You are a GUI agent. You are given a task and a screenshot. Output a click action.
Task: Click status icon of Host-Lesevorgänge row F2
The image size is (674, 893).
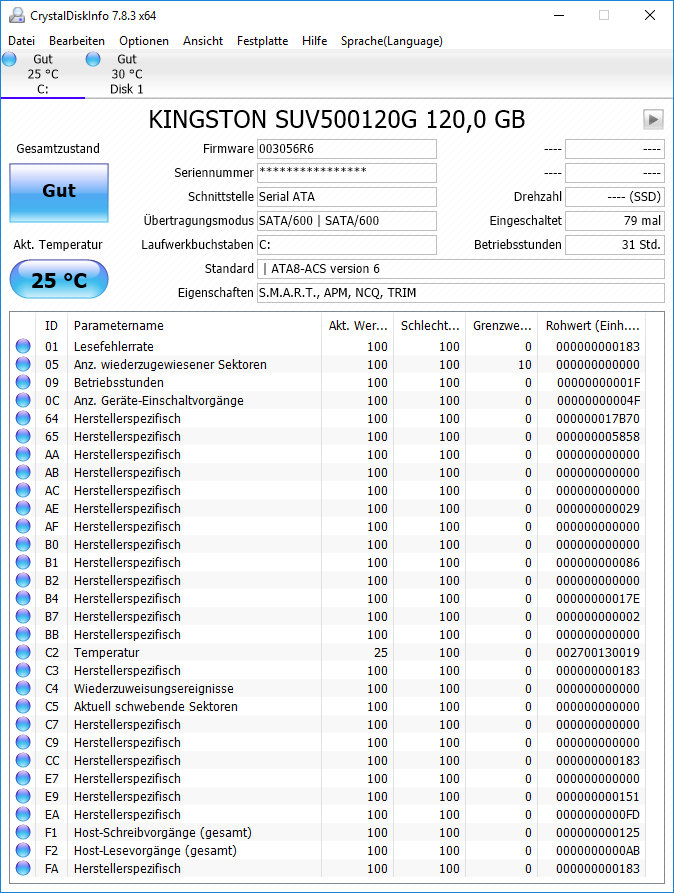tap(23, 850)
